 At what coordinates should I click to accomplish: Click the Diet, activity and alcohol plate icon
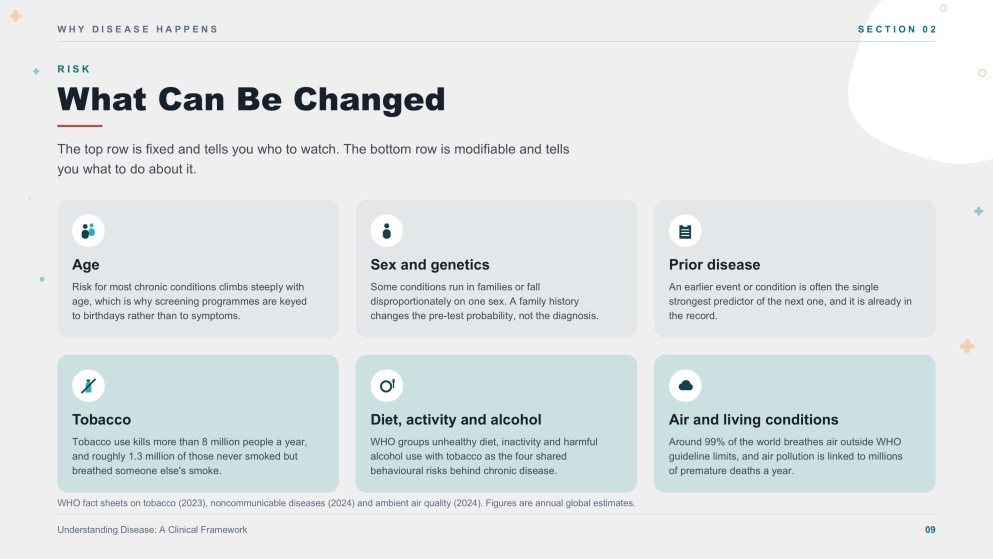[386, 386]
